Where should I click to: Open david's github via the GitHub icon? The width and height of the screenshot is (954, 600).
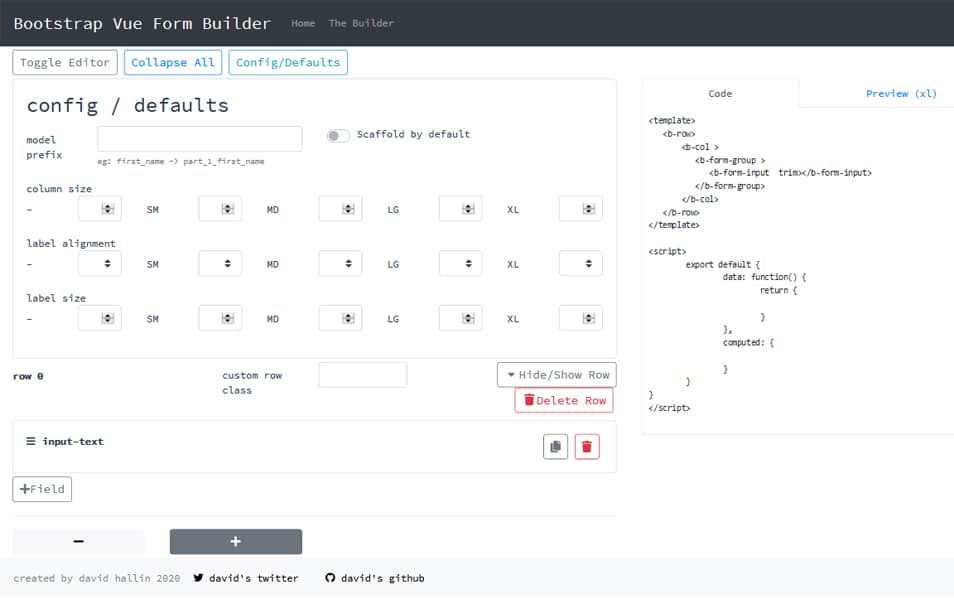[x=330, y=578]
